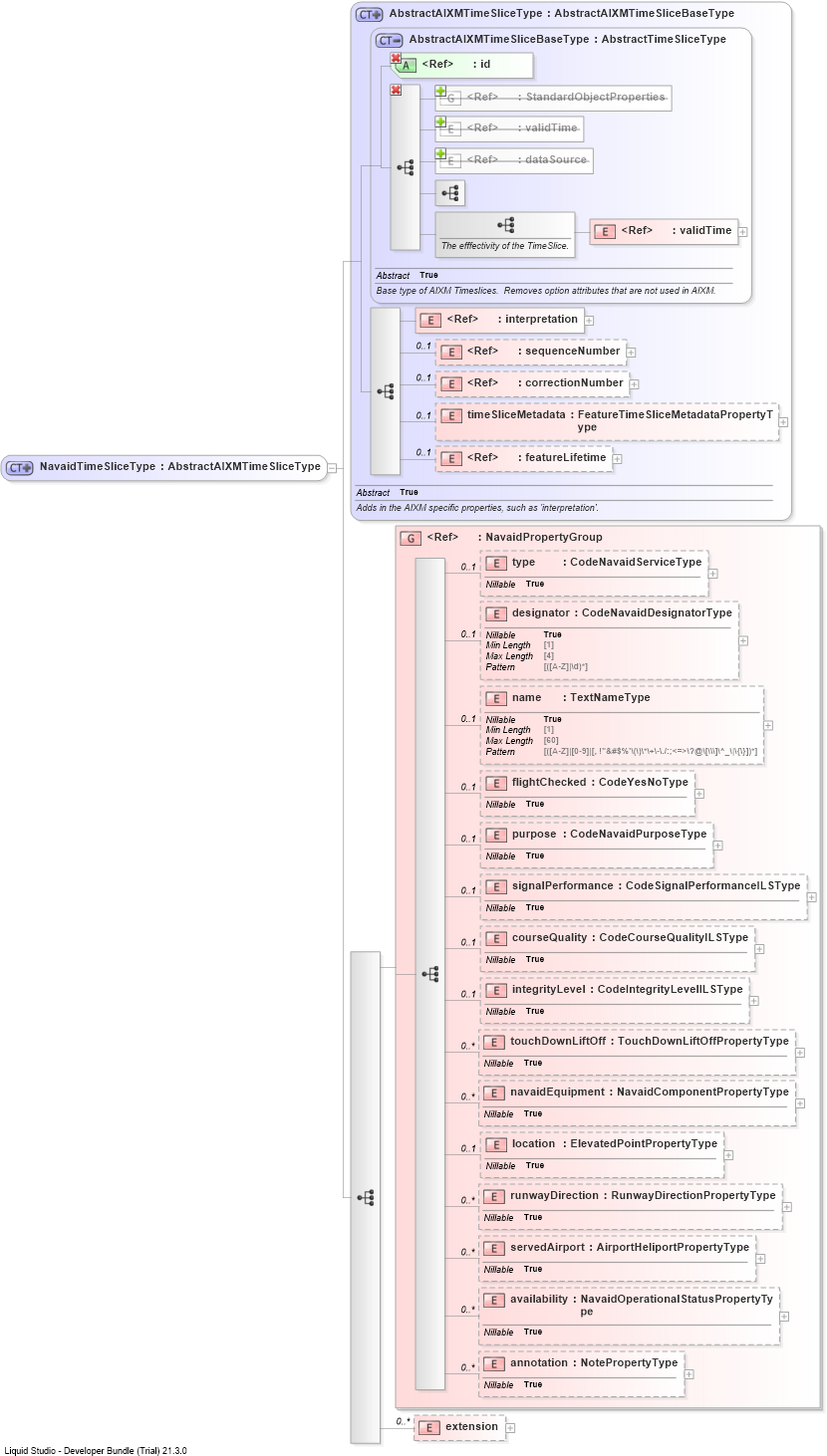
Task: Click the element icon of flightChecked
Action: [x=496, y=783]
